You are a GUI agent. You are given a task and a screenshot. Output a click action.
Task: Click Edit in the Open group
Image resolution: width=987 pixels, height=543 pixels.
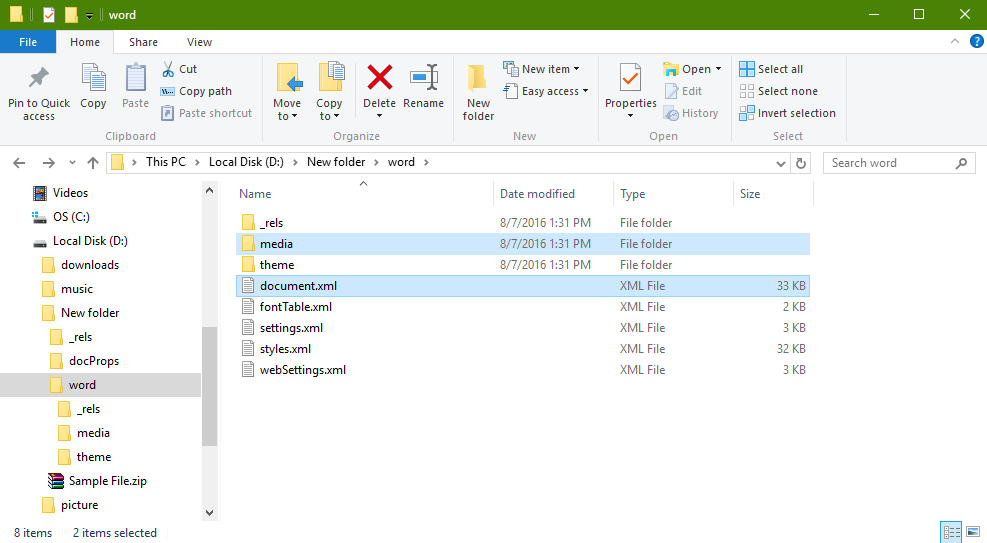pyautogui.click(x=684, y=91)
